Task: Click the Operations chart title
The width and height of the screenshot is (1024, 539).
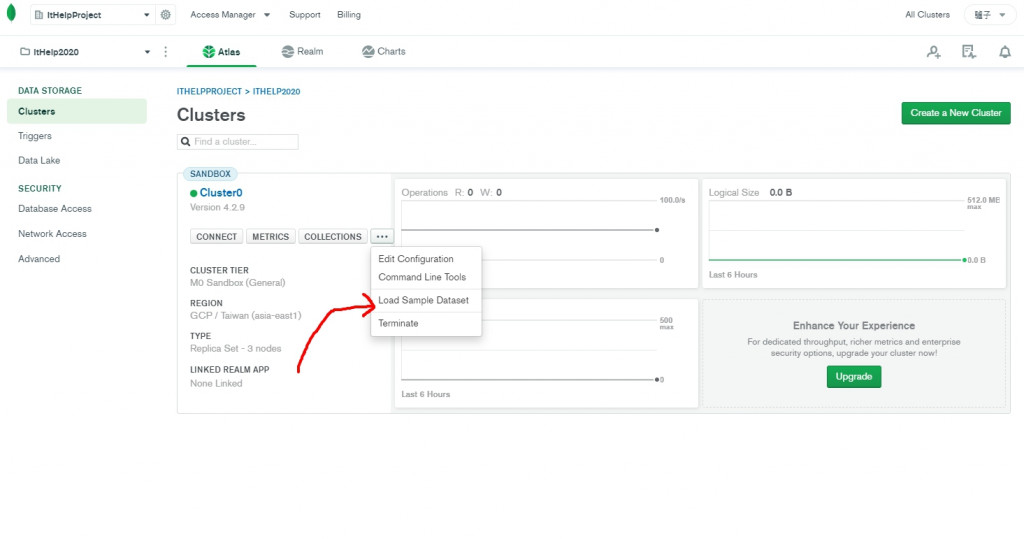Action: click(424, 193)
